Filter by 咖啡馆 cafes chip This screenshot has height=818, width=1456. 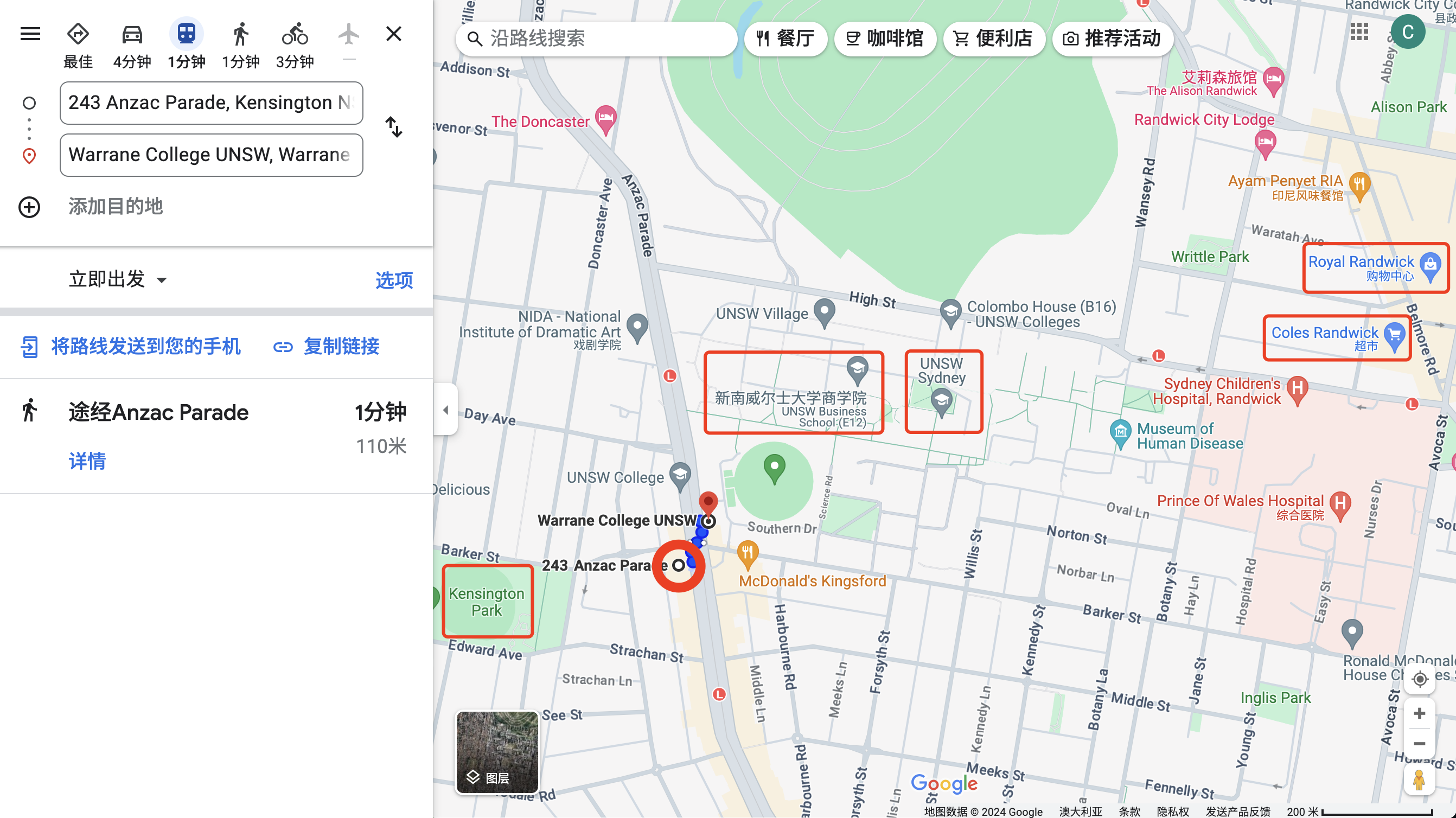tap(885, 39)
